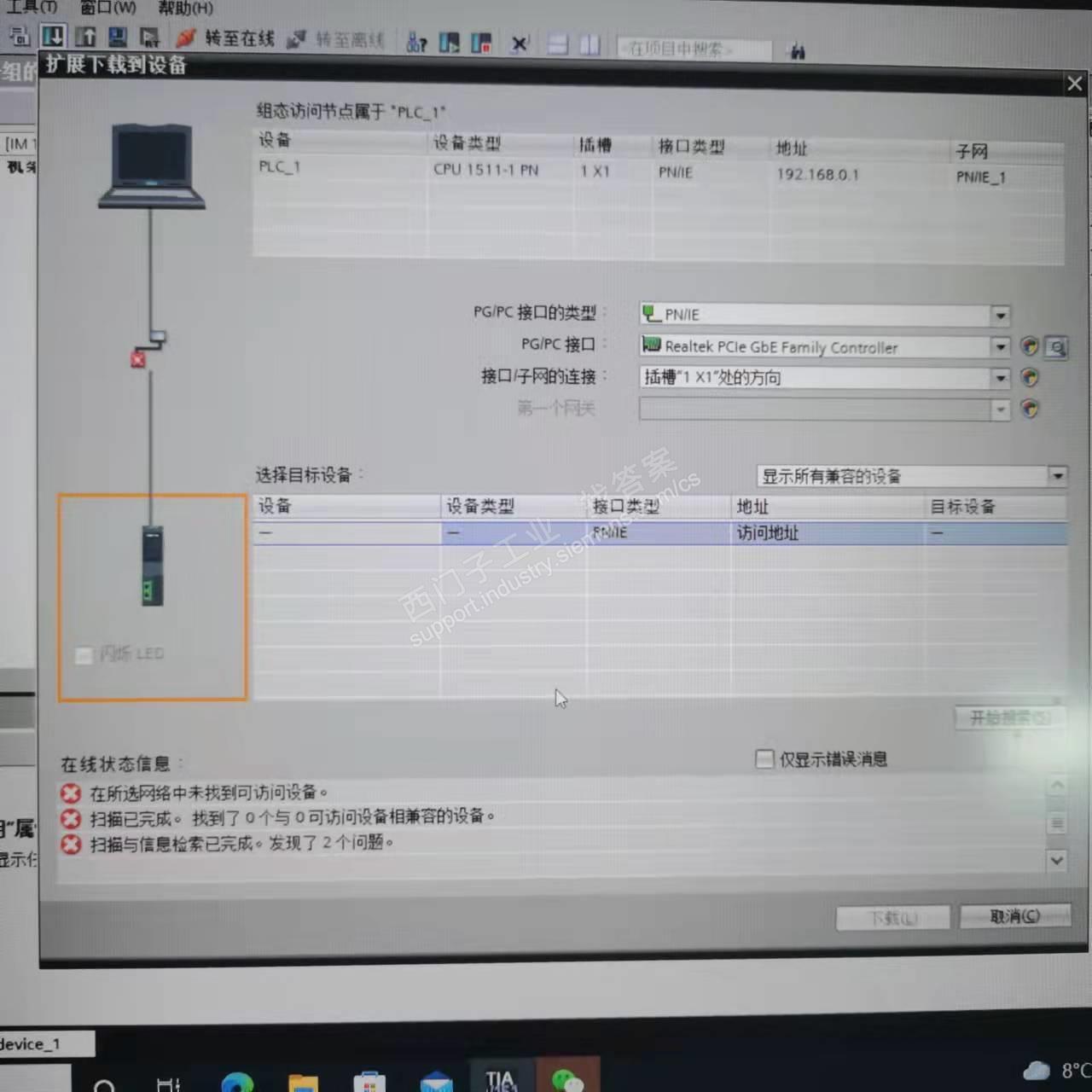Click the 1 X1 slot cell

[x=595, y=171]
